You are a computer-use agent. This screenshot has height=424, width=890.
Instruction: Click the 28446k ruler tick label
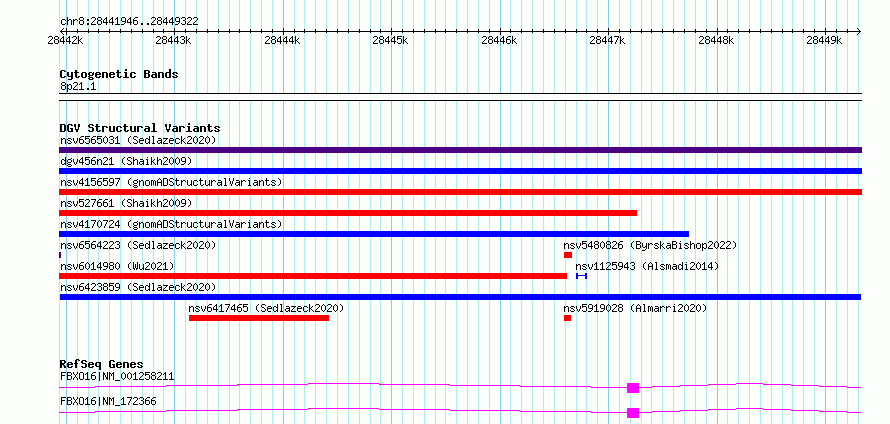(x=499, y=40)
